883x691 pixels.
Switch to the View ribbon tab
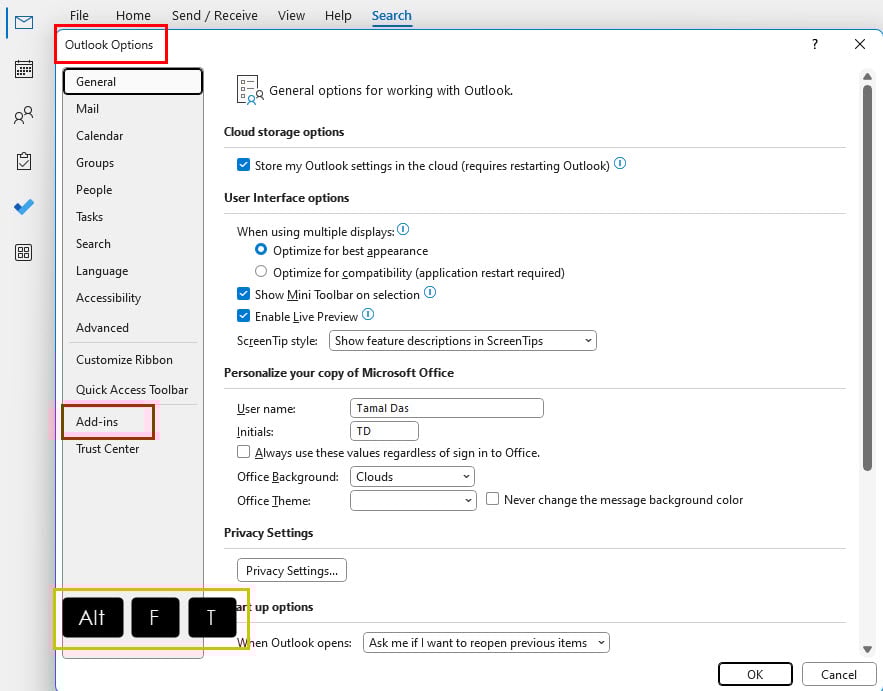coord(291,15)
